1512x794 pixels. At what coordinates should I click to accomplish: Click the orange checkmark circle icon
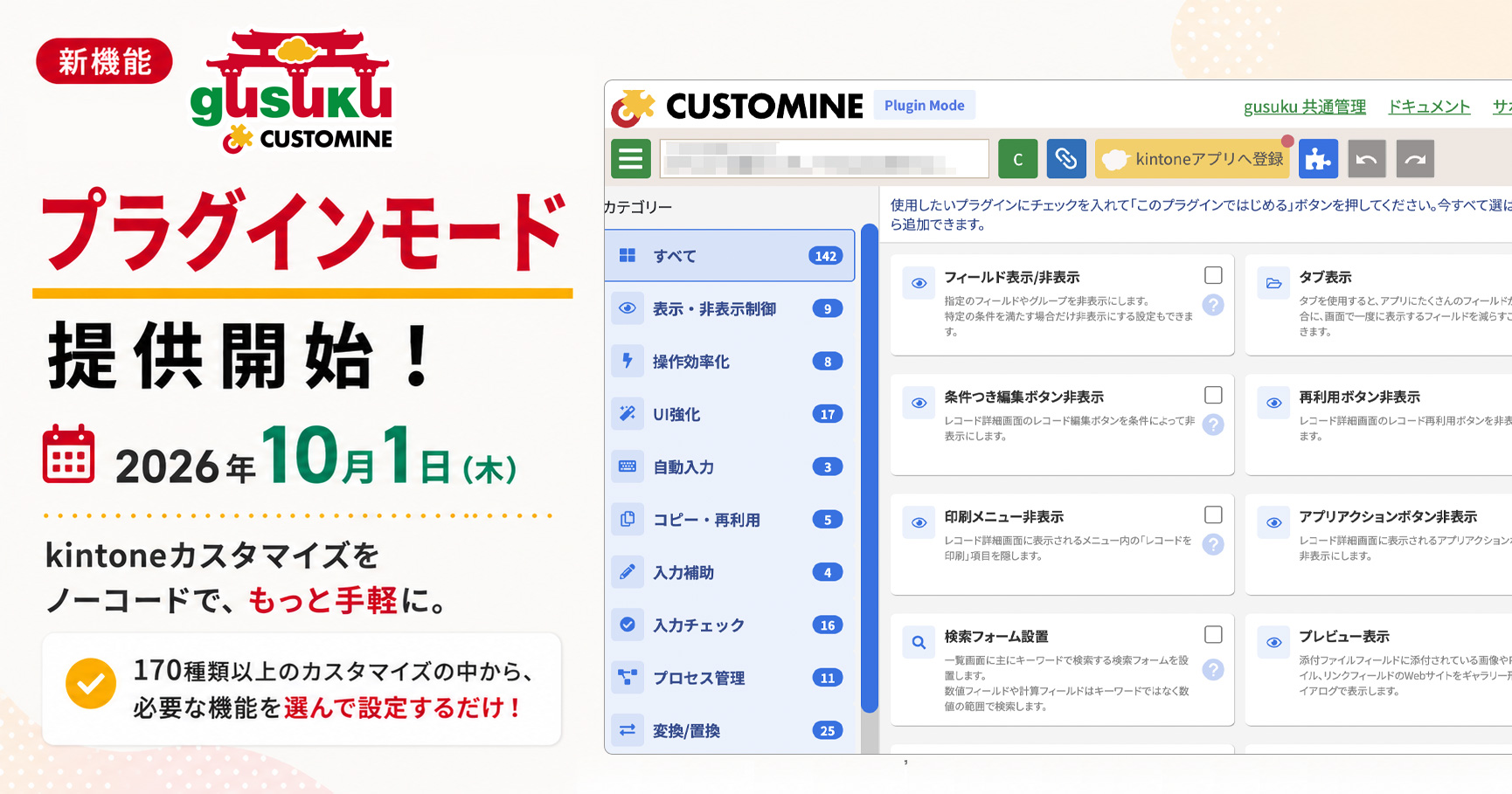point(91,683)
